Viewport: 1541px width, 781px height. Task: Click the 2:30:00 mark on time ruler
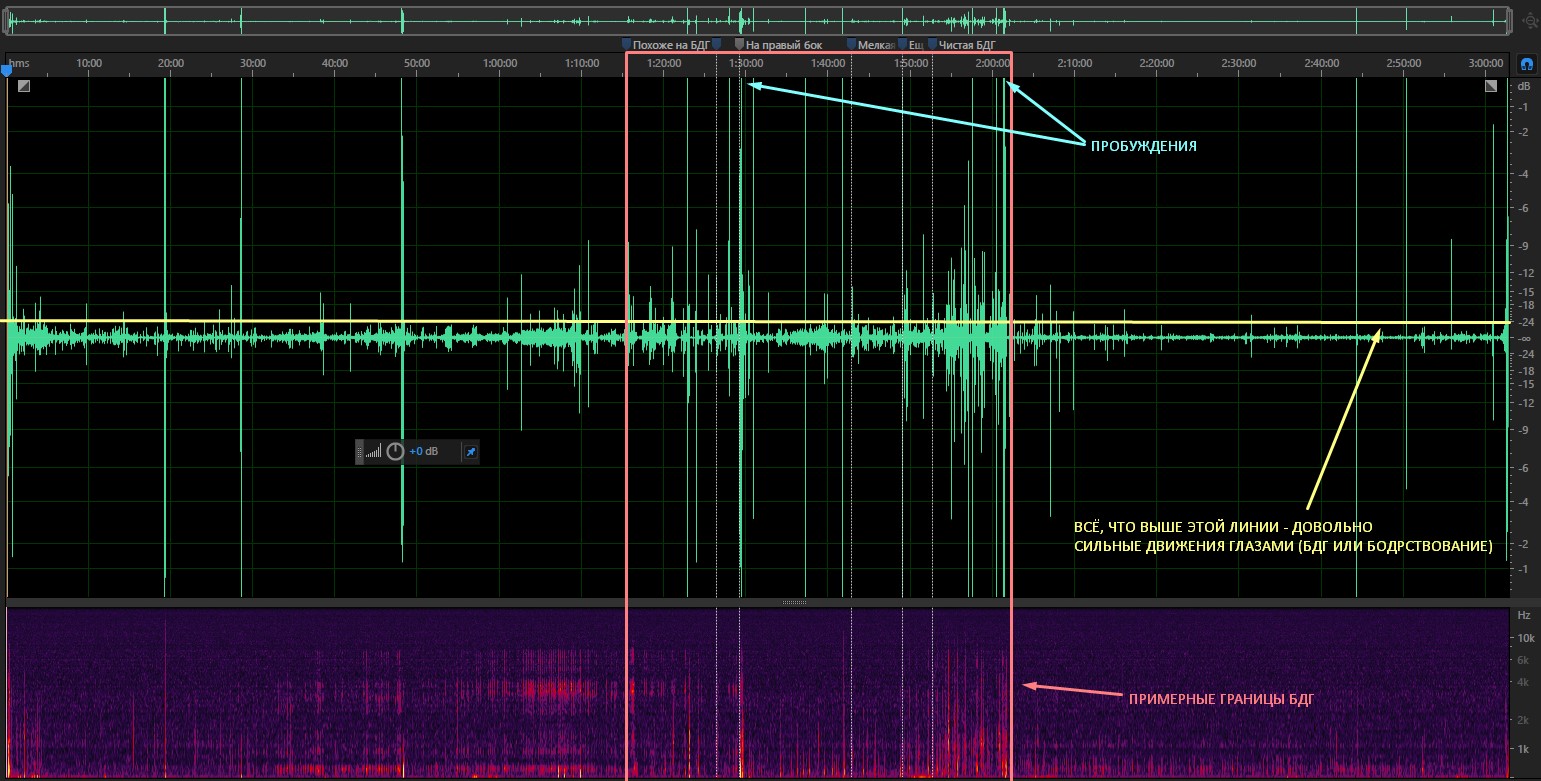[1239, 63]
